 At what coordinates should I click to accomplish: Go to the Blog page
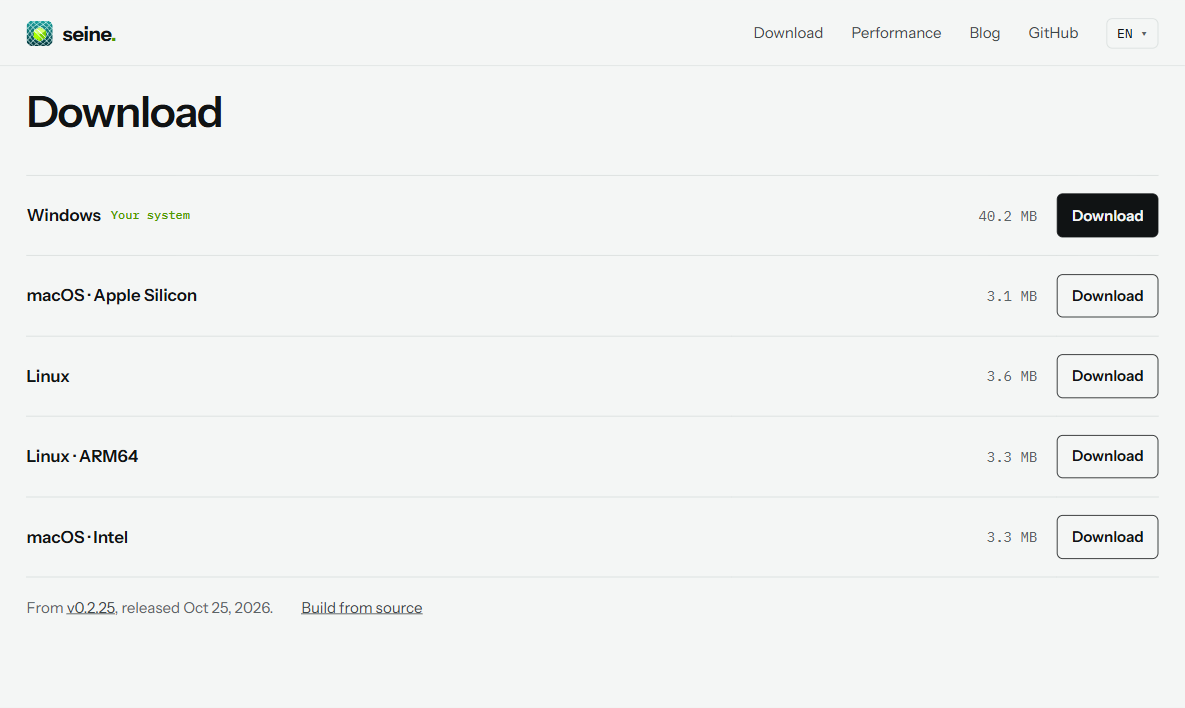coord(984,33)
